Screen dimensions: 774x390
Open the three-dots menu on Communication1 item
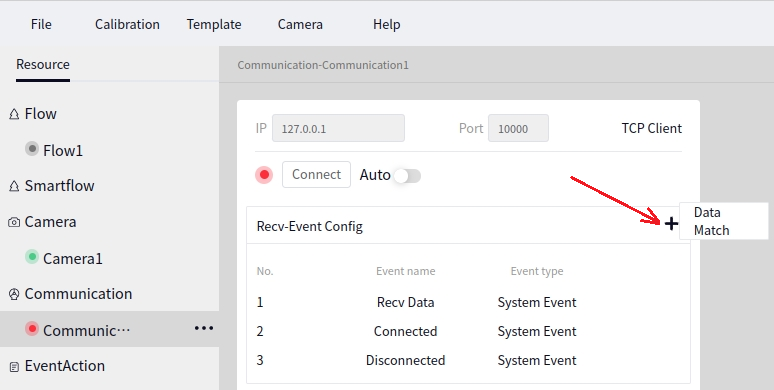pos(204,328)
